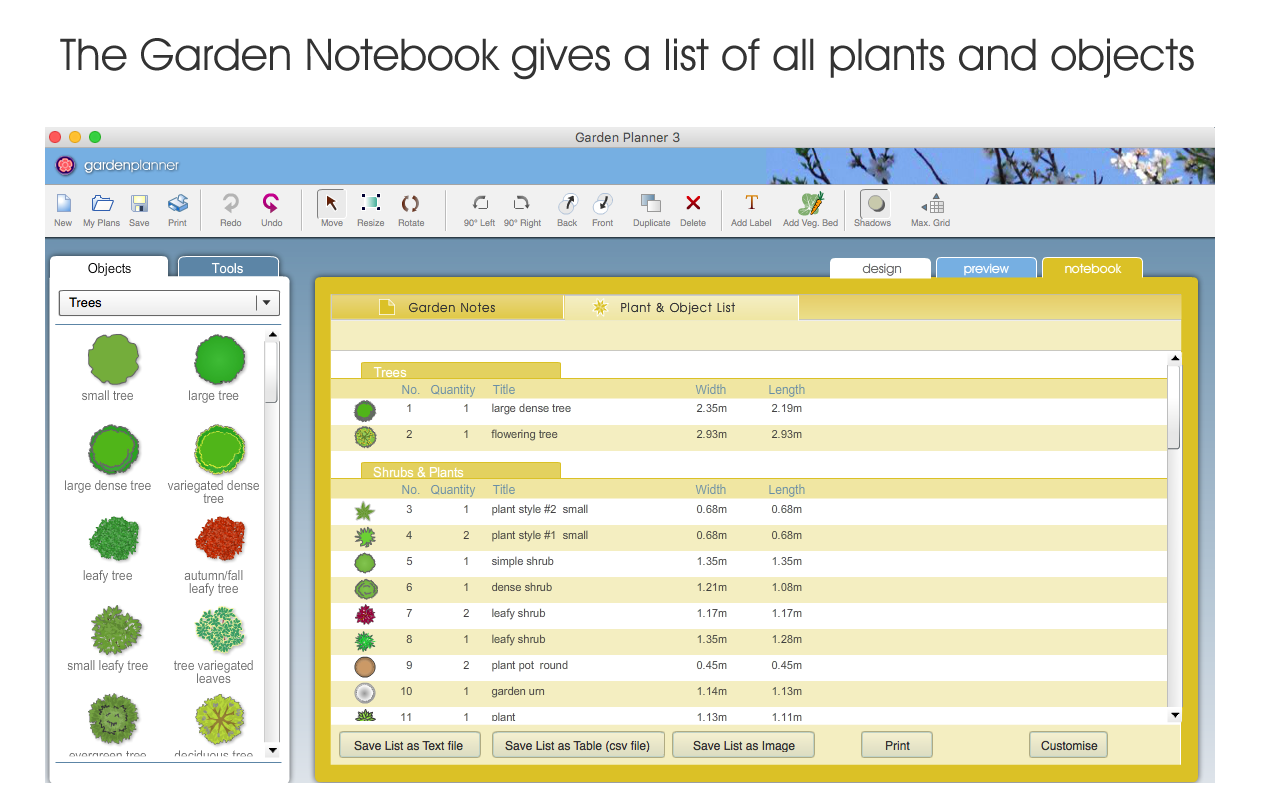Click 'plant style #2 small' row title
The height and width of the screenshot is (800, 1280).
540,510
